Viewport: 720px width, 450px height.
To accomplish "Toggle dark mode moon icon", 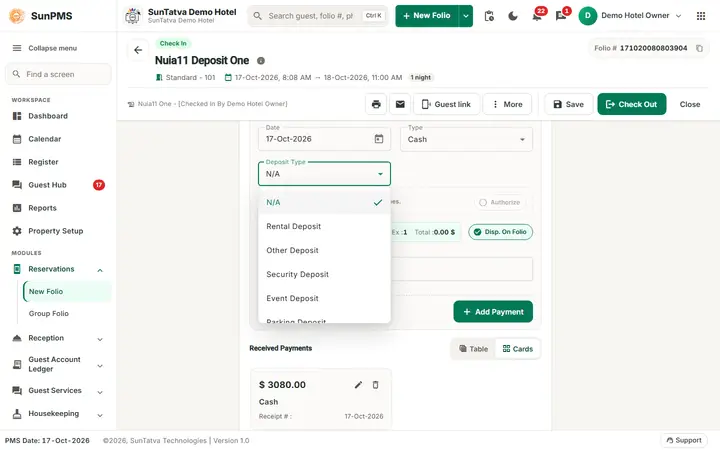I will pyautogui.click(x=513, y=16).
